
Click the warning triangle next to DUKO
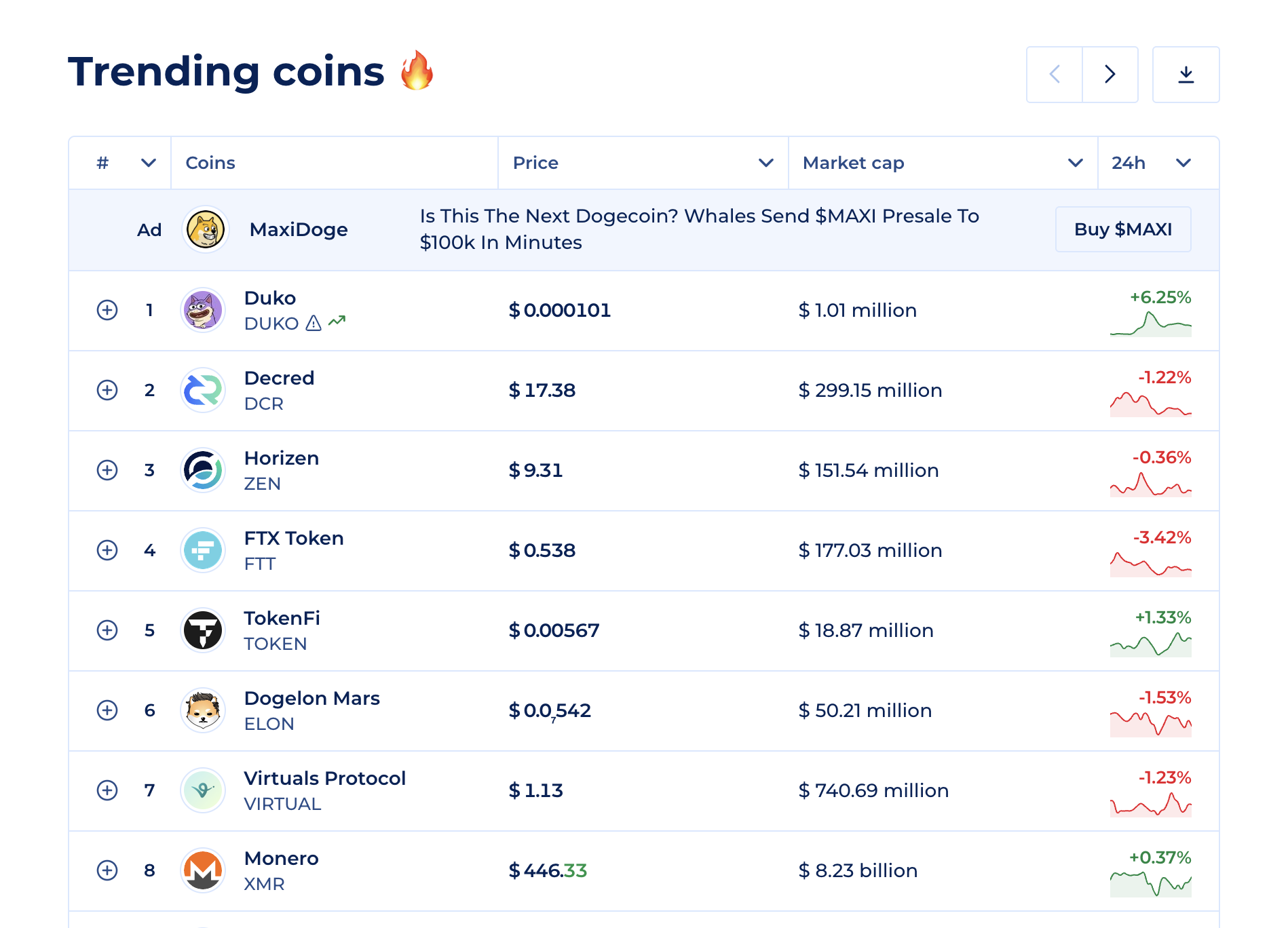[x=314, y=323]
